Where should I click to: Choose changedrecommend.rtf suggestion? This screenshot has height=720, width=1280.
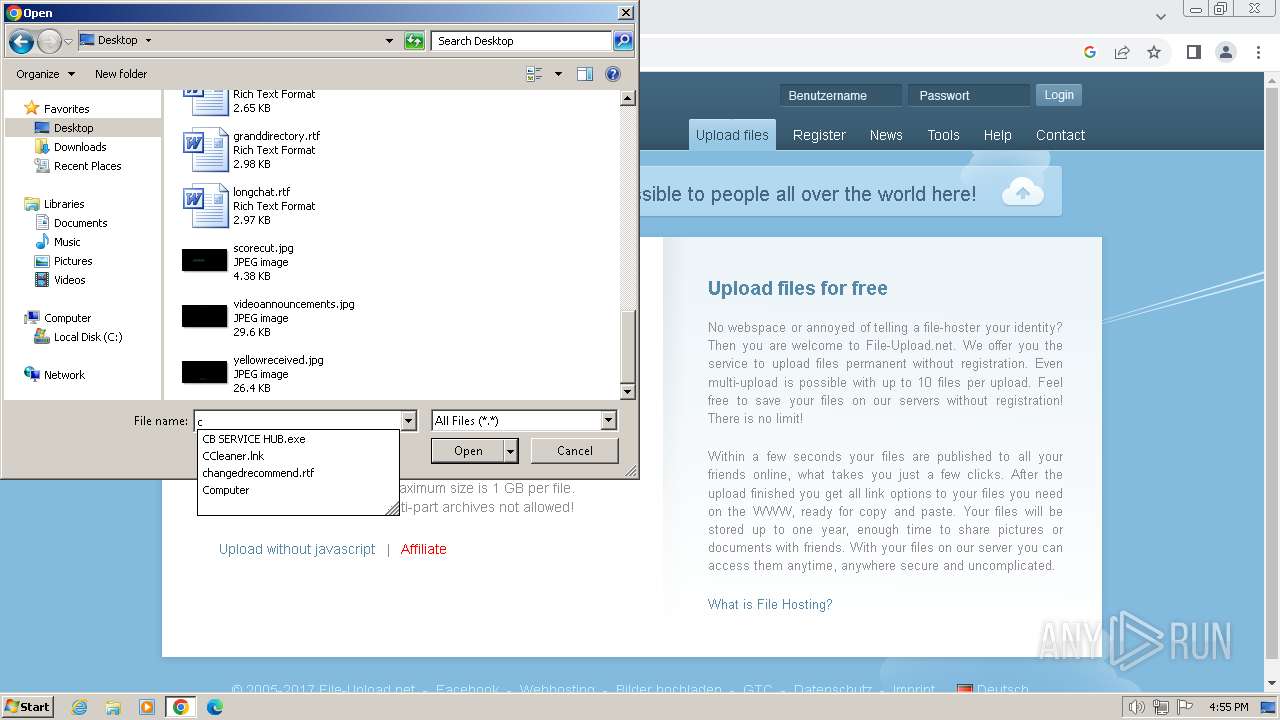click(x=258, y=473)
